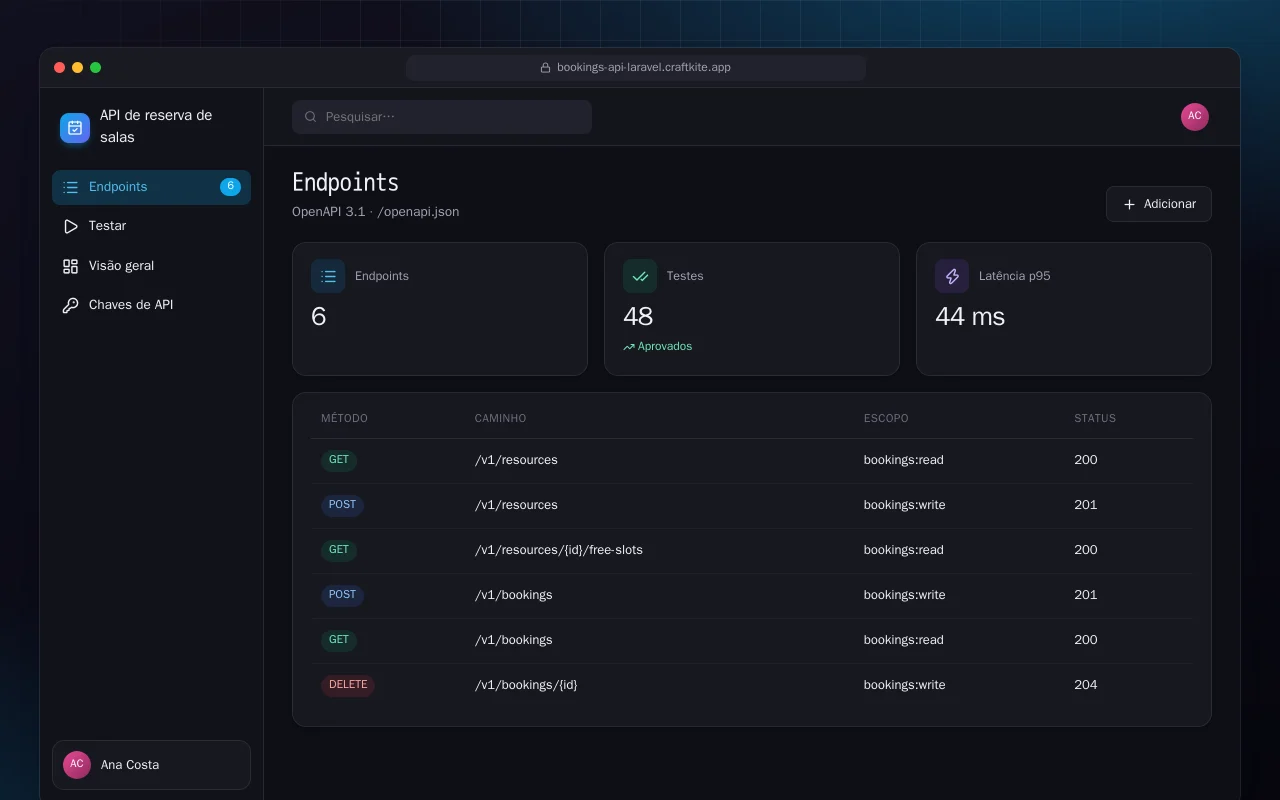This screenshot has width=1280, height=800.
Task: Focus the Pesquisar search field
Action: pyautogui.click(x=442, y=117)
